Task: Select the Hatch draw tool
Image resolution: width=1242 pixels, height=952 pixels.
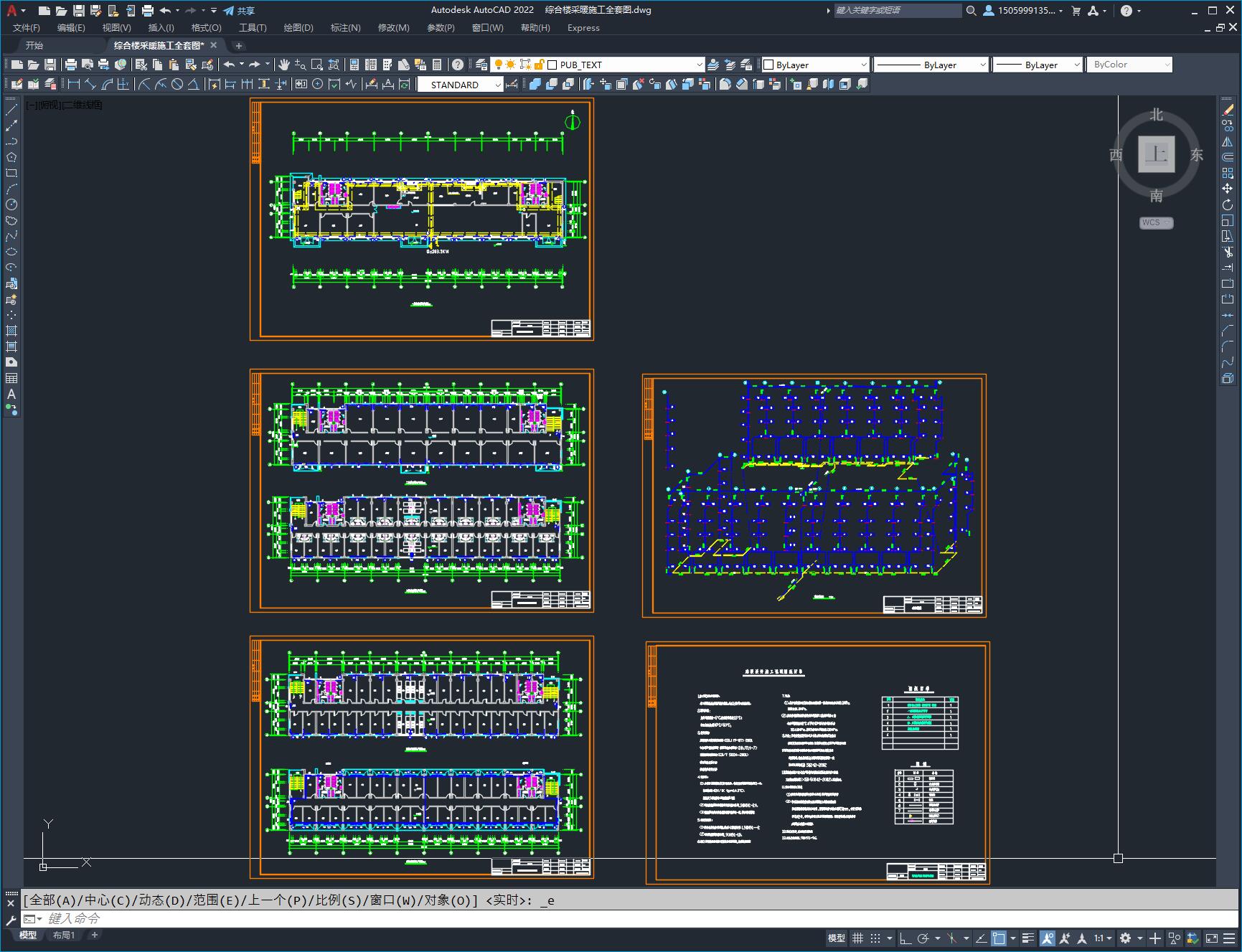Action: [x=11, y=331]
